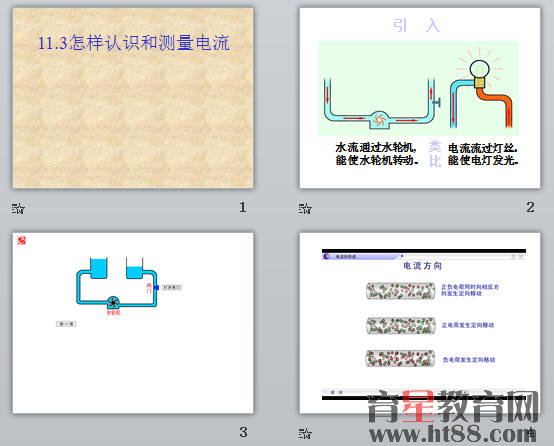Click red Flash icon on slide 3
The width and height of the screenshot is (554, 446).
22,240
